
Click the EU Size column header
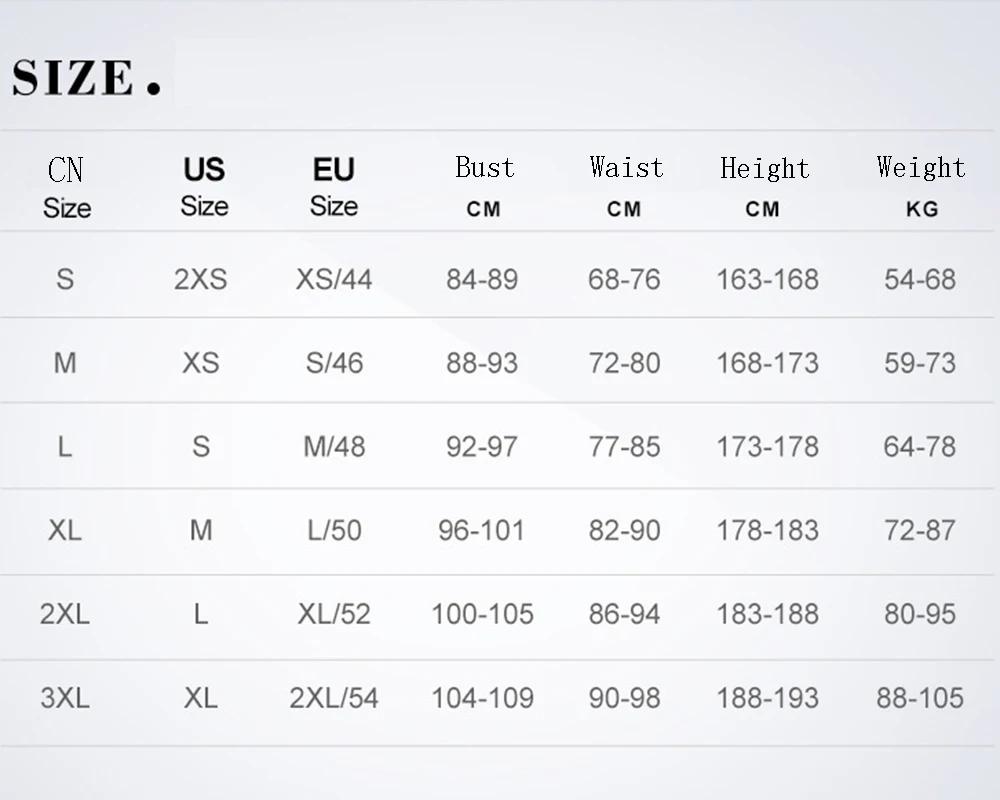[334, 186]
